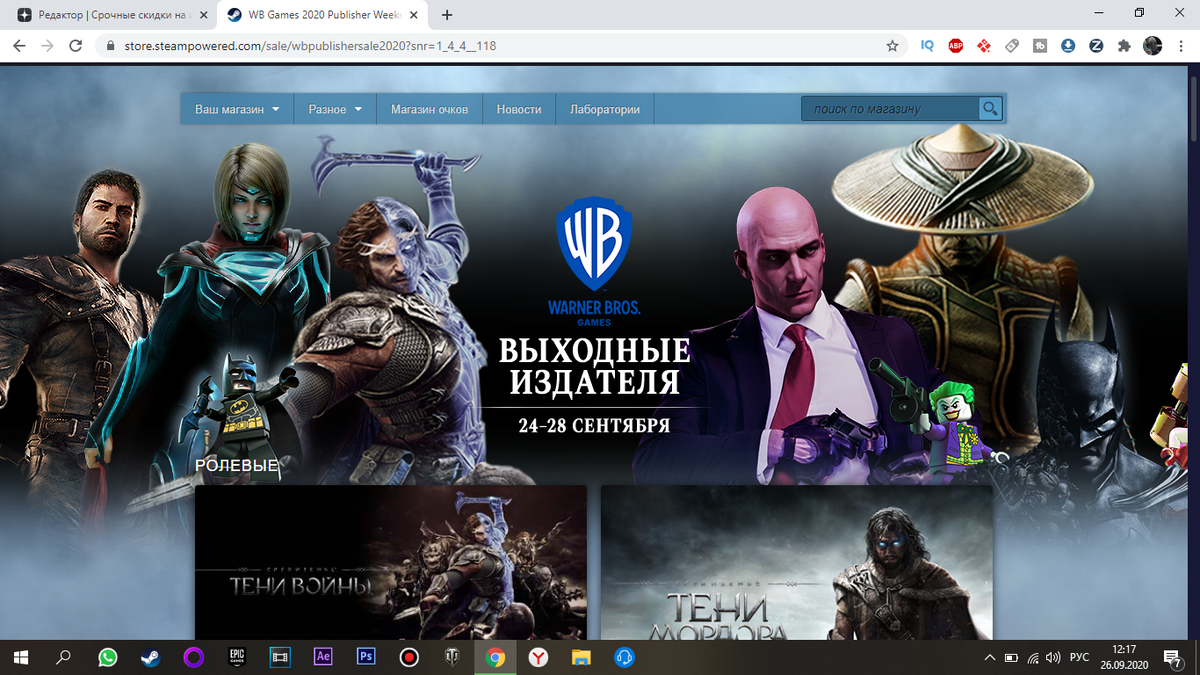Viewport: 1200px width, 675px height.
Task: Open Магазин очков menu item
Action: click(x=430, y=109)
